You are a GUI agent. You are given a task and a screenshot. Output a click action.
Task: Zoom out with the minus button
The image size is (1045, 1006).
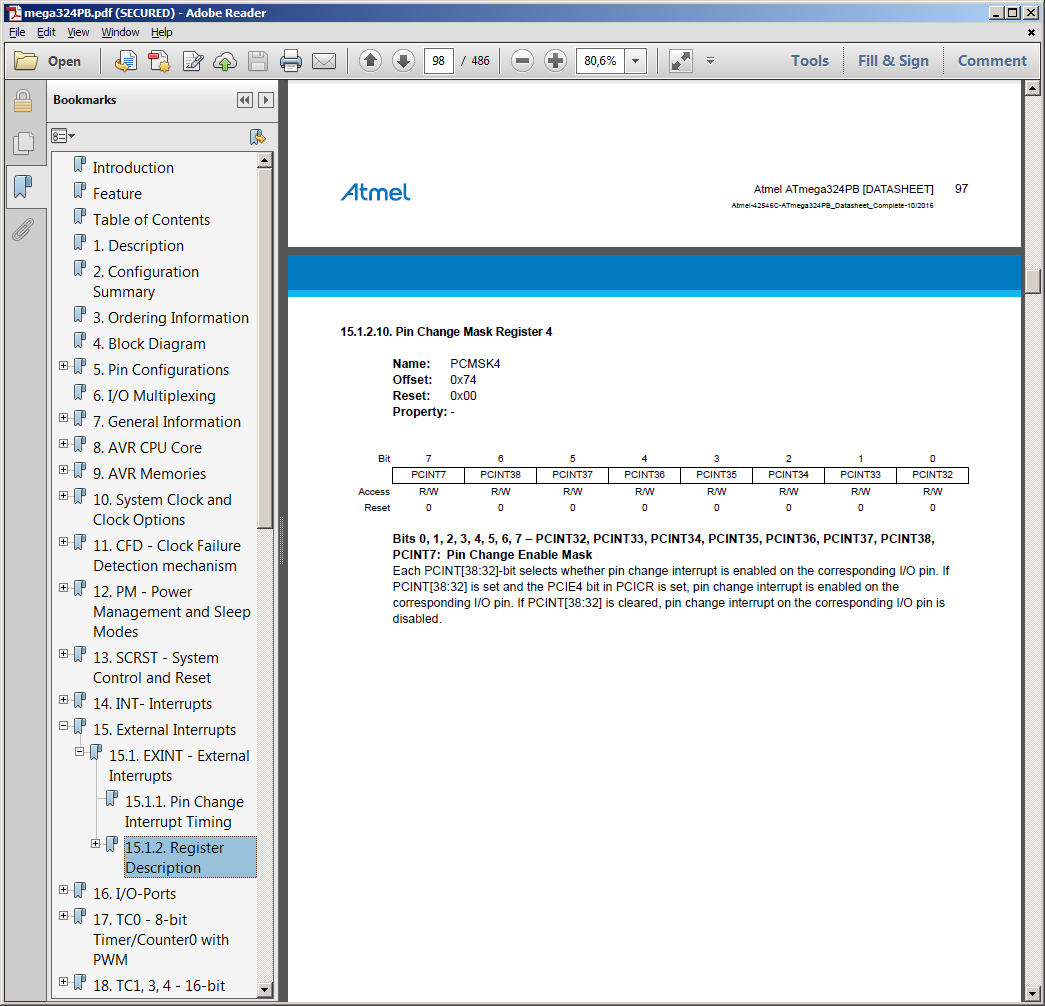click(x=522, y=61)
